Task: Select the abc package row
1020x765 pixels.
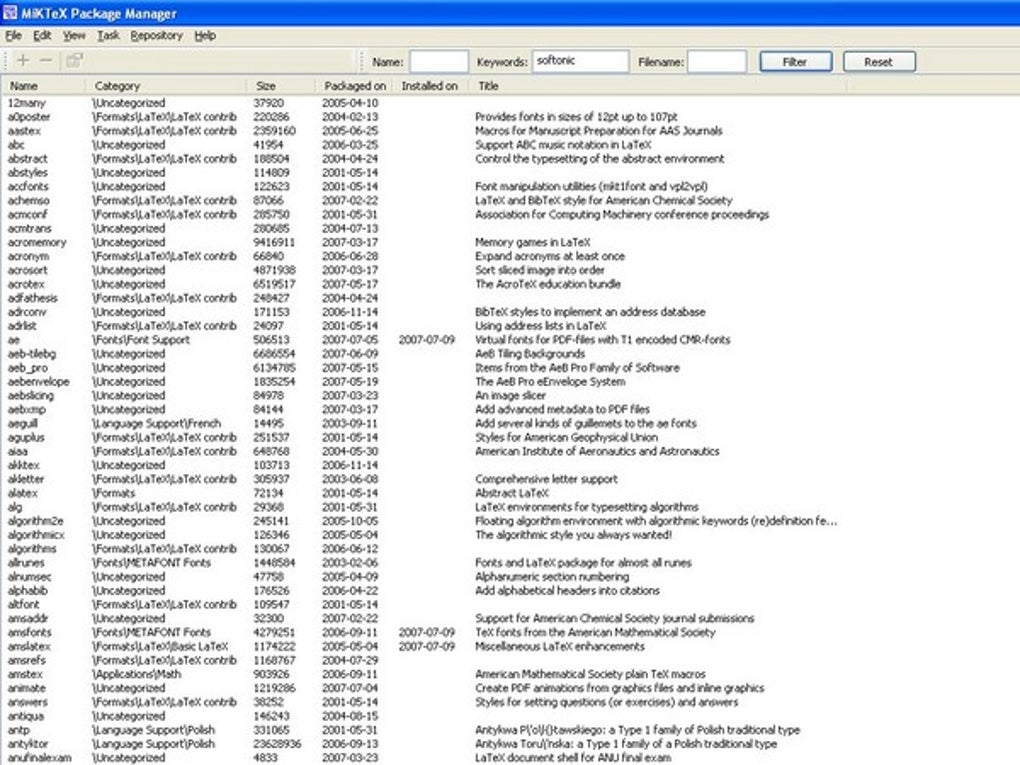Action: click(x=423, y=145)
